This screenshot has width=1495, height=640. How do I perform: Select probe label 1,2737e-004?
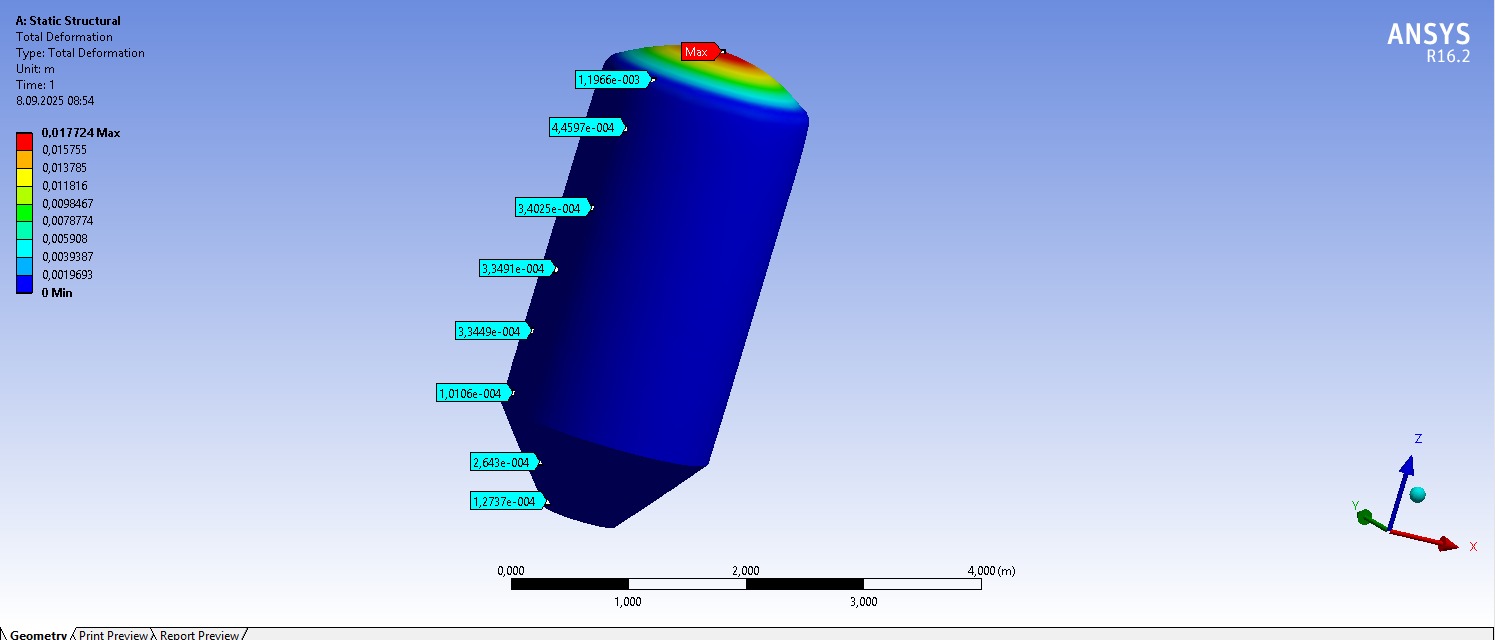coord(504,501)
